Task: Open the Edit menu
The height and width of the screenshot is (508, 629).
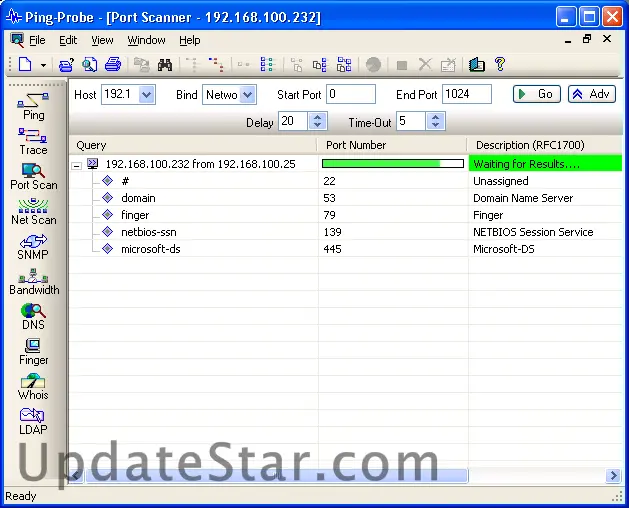Action: tap(68, 41)
